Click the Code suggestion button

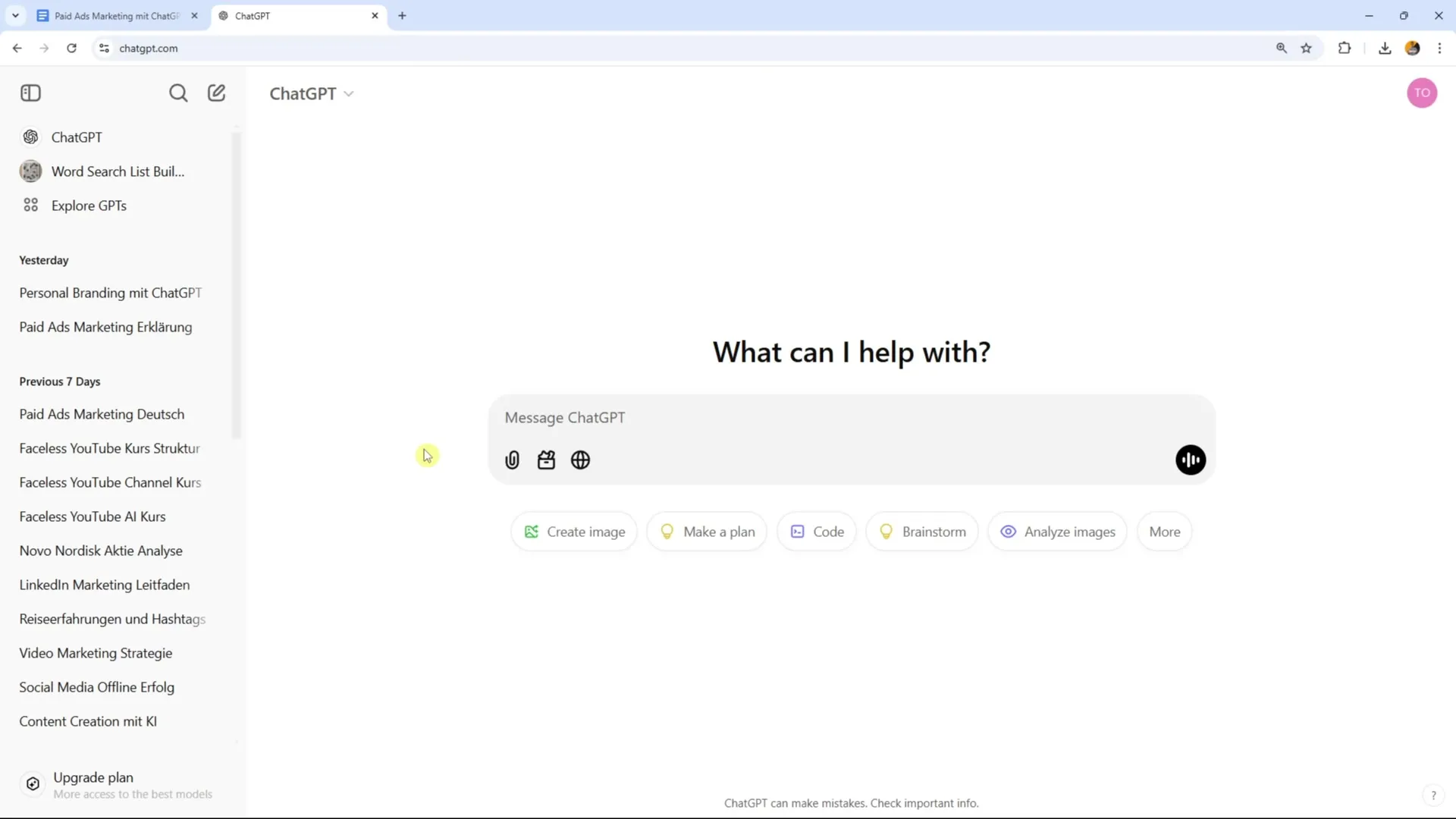(817, 532)
